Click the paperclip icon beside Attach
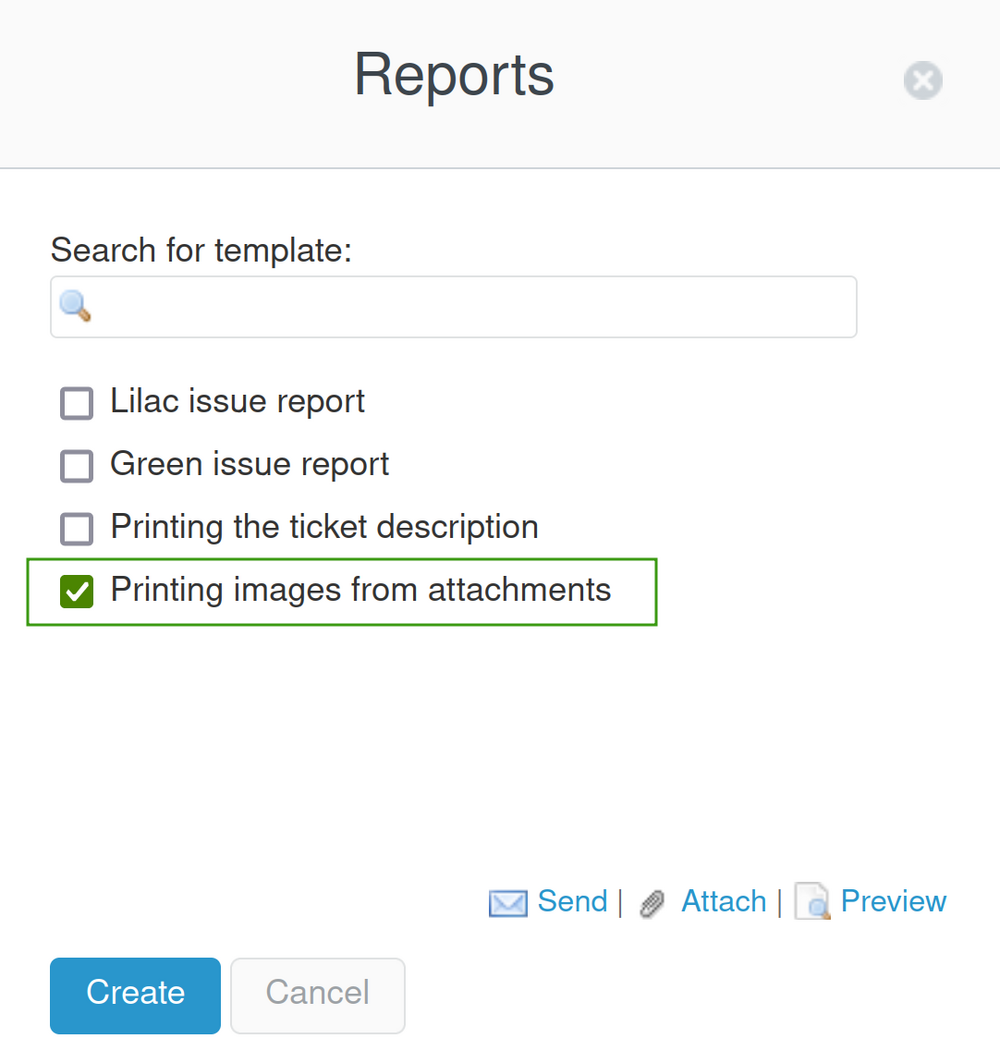1000x1063 pixels. 652,903
